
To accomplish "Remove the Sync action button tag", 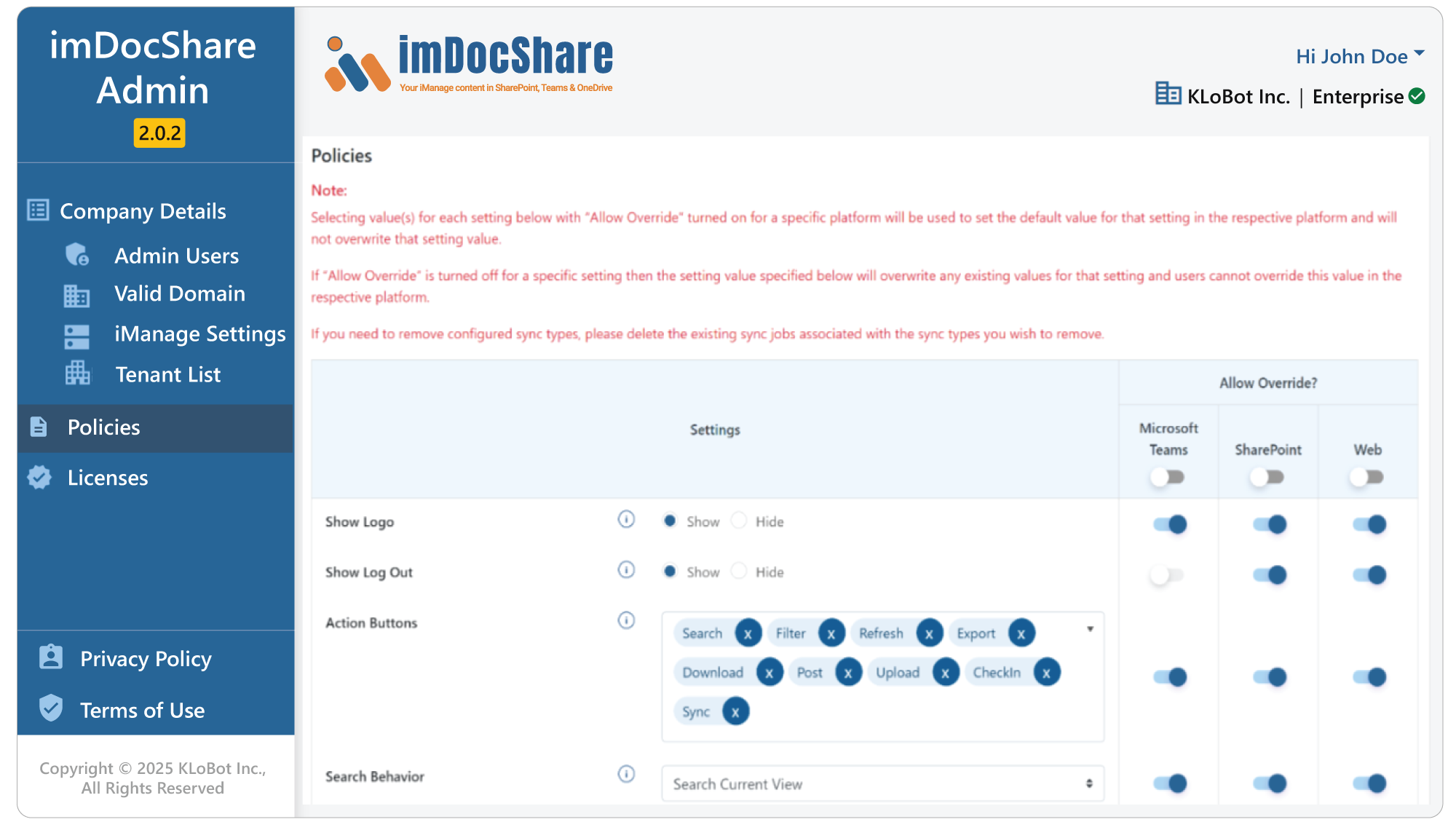I will pos(735,712).
